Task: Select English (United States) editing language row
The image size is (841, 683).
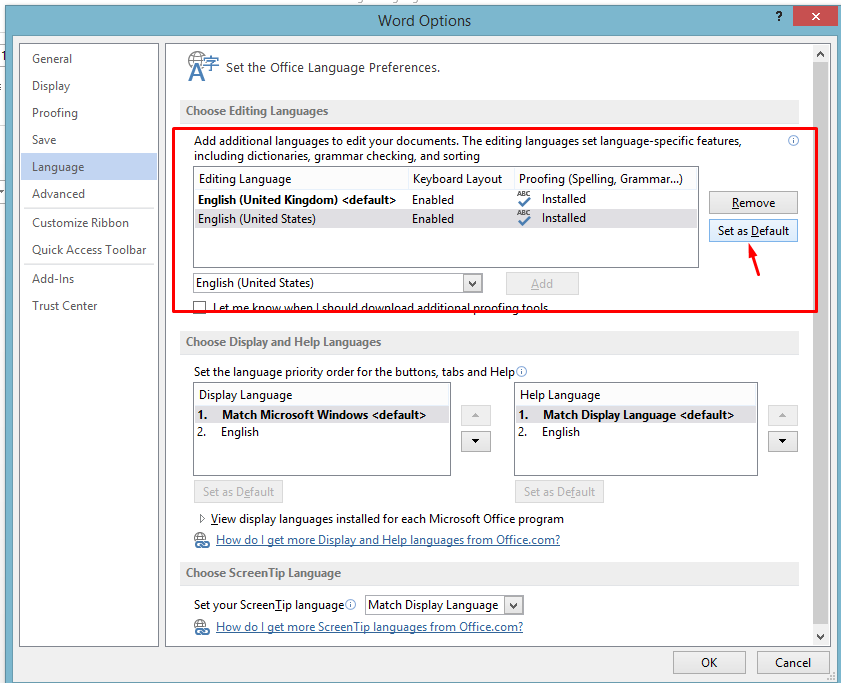Action: click(x=445, y=218)
